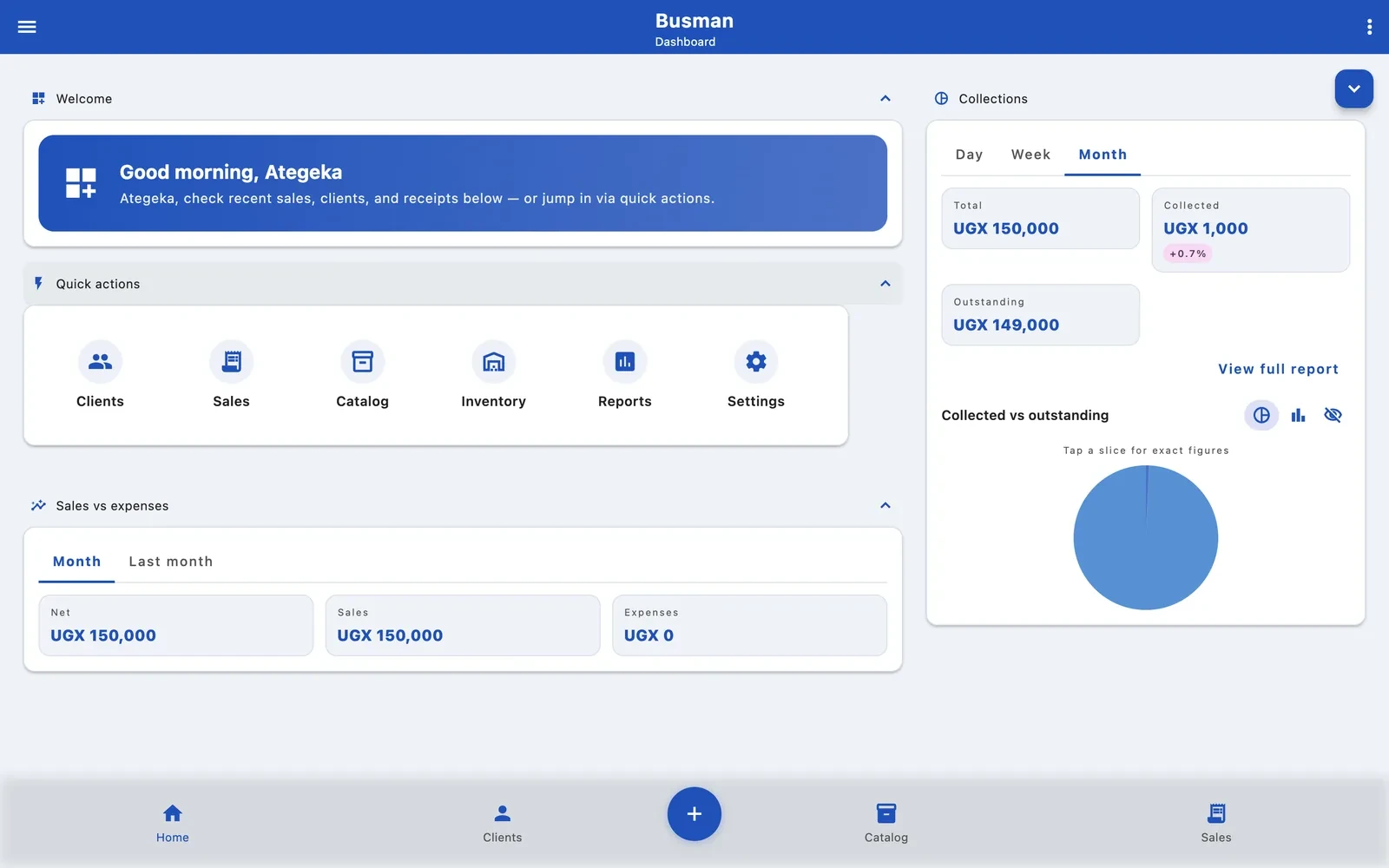Image resolution: width=1389 pixels, height=868 pixels.
Task: Open View full report link
Action: click(1278, 369)
